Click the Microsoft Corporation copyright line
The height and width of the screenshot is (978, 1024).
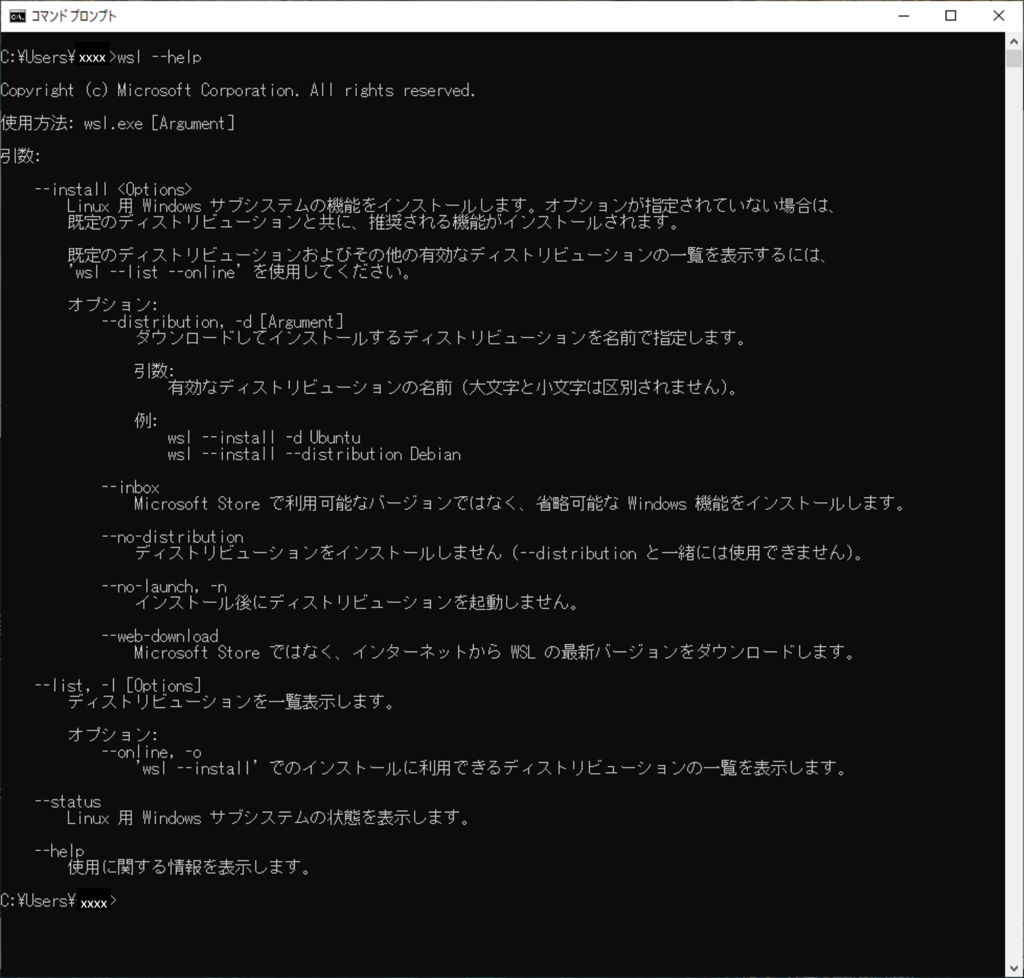tap(238, 90)
